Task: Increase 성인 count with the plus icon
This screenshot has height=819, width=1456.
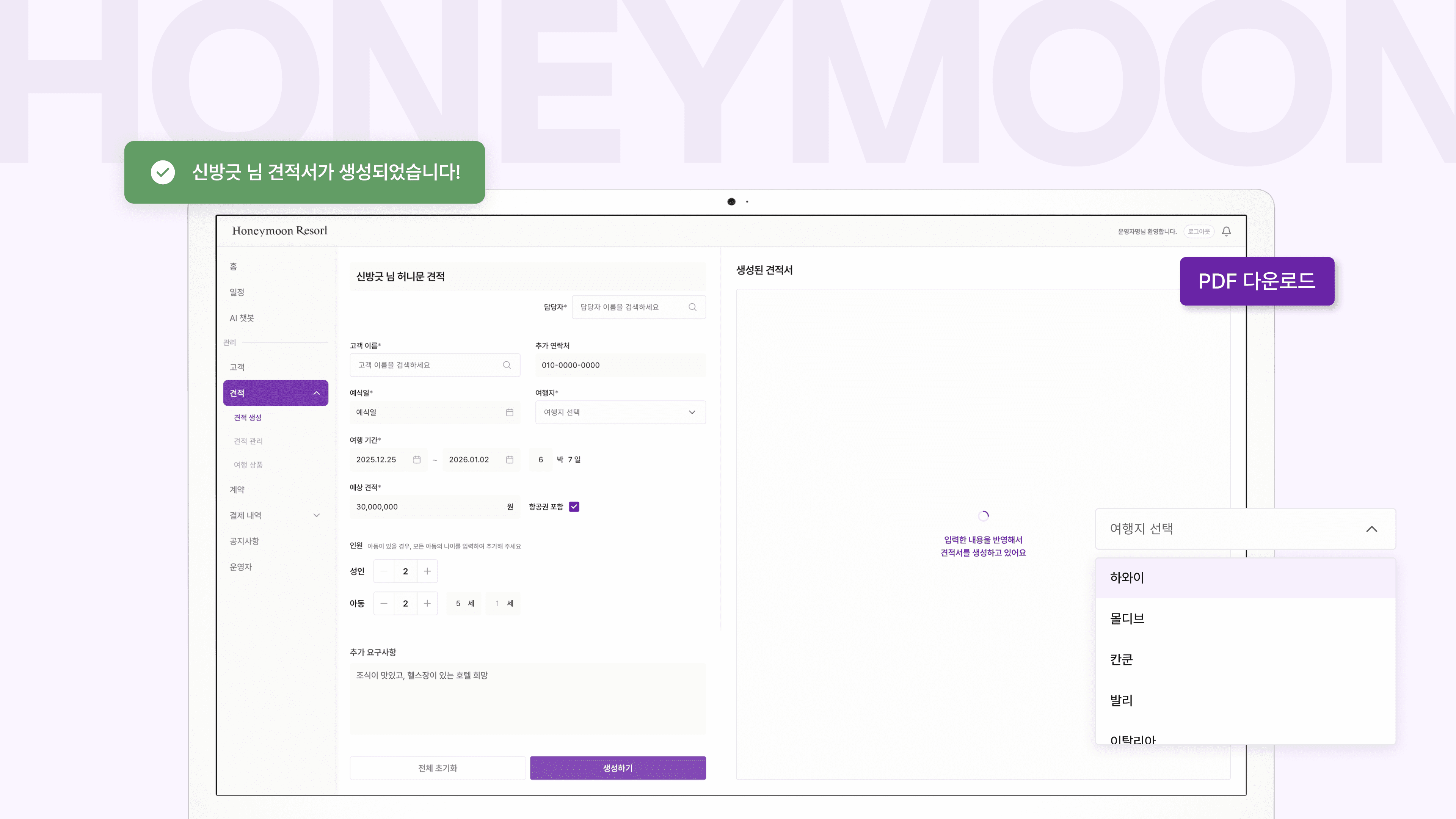Action: coord(427,571)
